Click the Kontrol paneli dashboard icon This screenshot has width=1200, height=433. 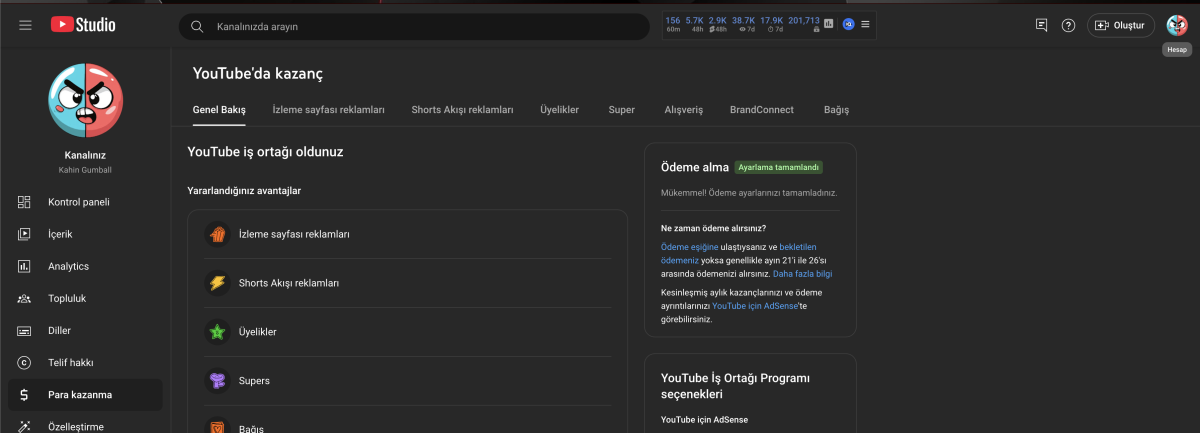pyautogui.click(x=24, y=202)
